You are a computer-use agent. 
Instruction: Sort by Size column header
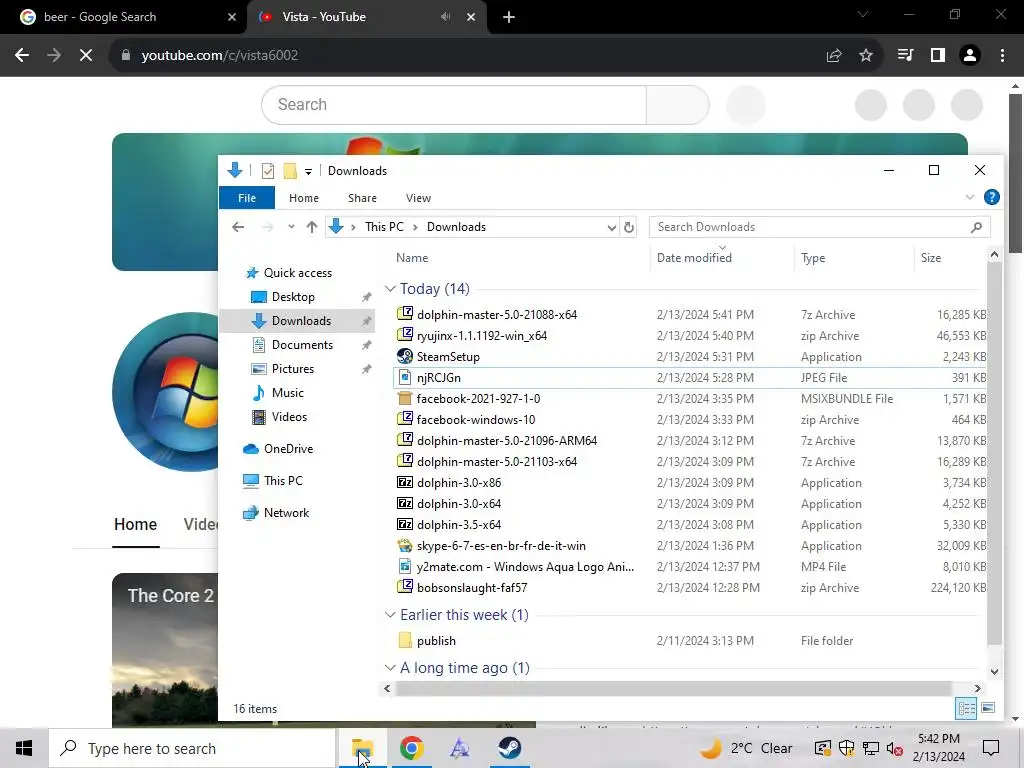pyautogui.click(x=931, y=258)
